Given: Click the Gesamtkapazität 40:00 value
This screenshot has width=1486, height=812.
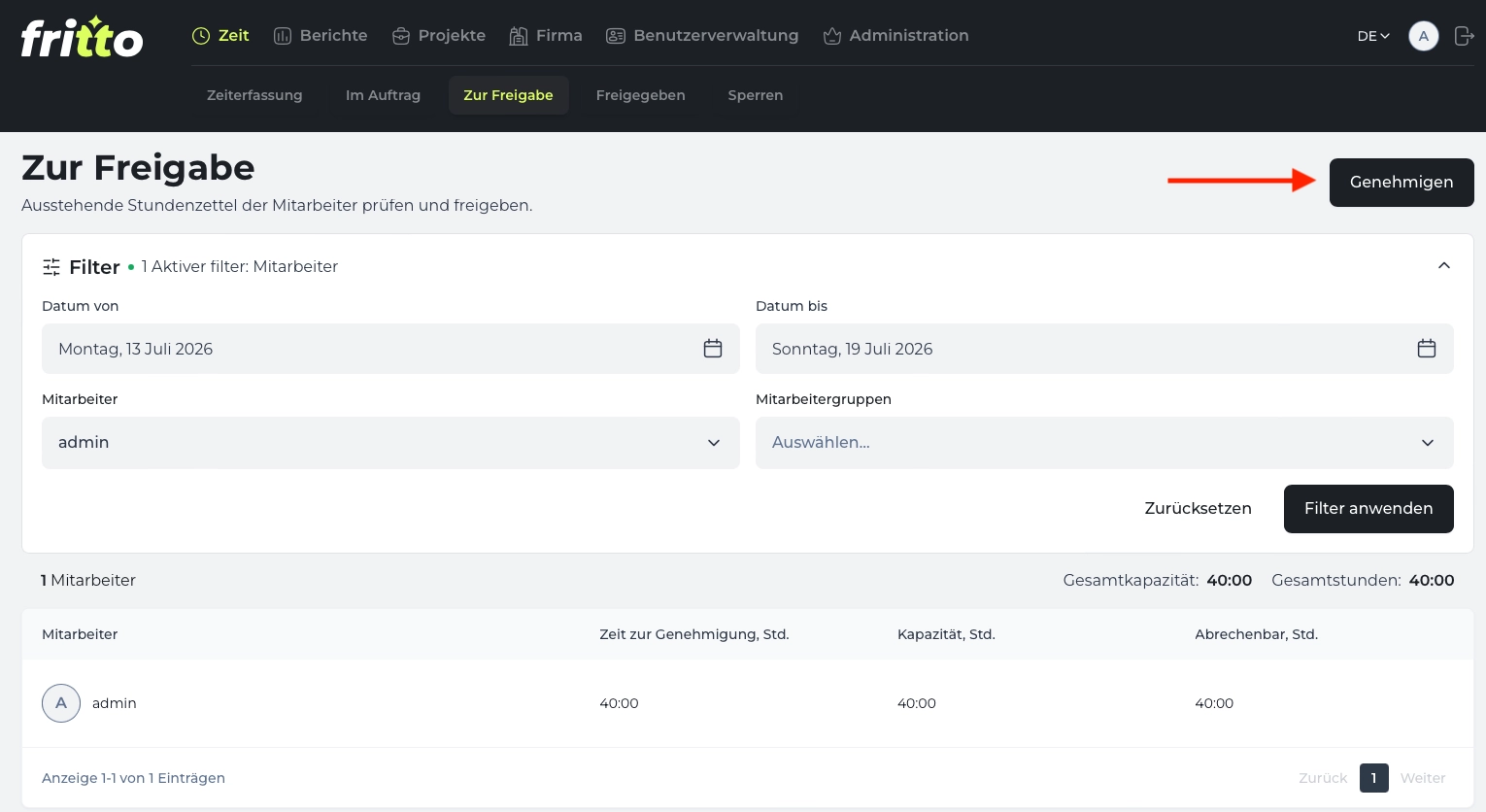Looking at the screenshot, I should pos(1230,580).
